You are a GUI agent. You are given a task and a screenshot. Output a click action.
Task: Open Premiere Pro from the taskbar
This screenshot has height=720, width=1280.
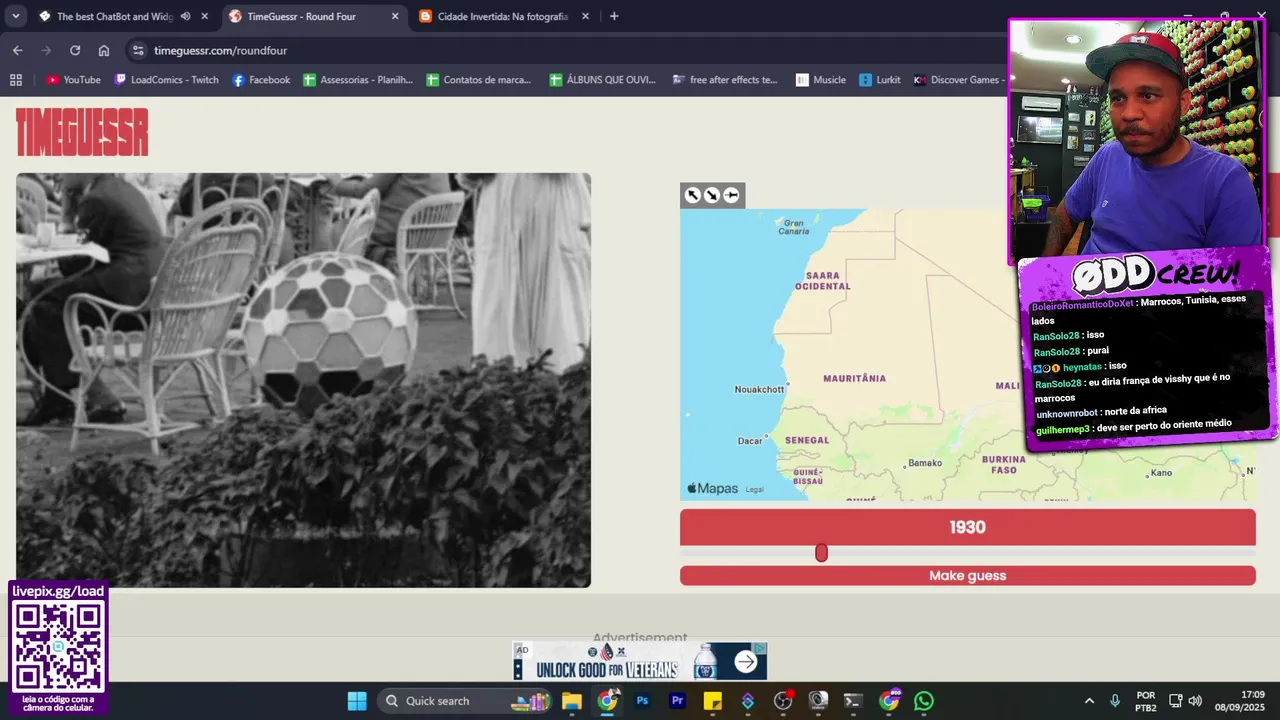[677, 701]
